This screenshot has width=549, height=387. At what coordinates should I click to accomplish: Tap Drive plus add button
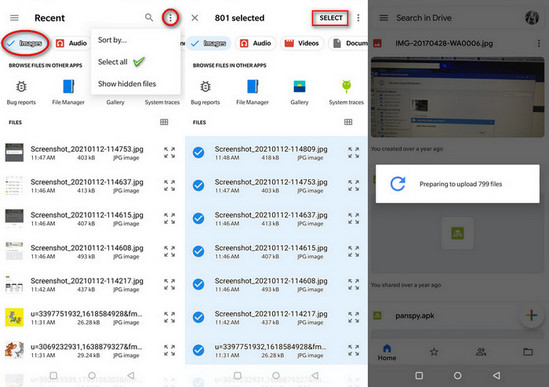tap(531, 315)
